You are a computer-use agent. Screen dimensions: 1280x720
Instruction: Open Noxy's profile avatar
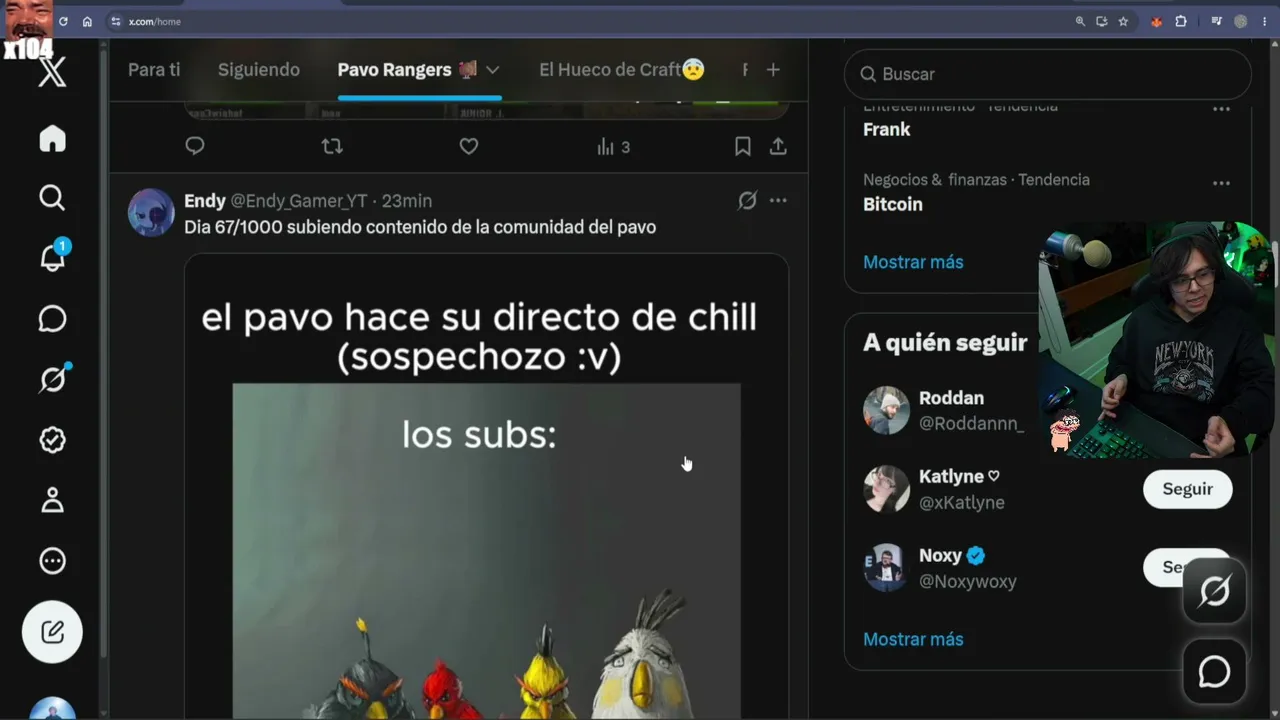(x=886, y=568)
